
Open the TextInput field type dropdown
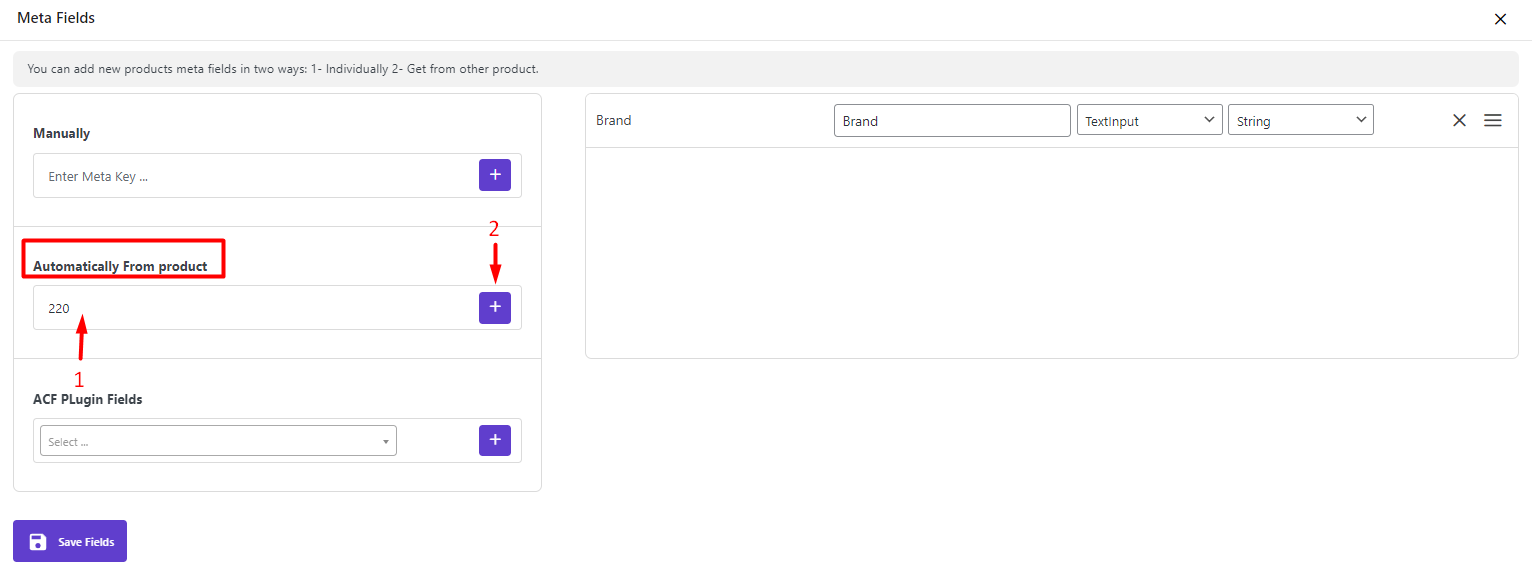click(1150, 120)
